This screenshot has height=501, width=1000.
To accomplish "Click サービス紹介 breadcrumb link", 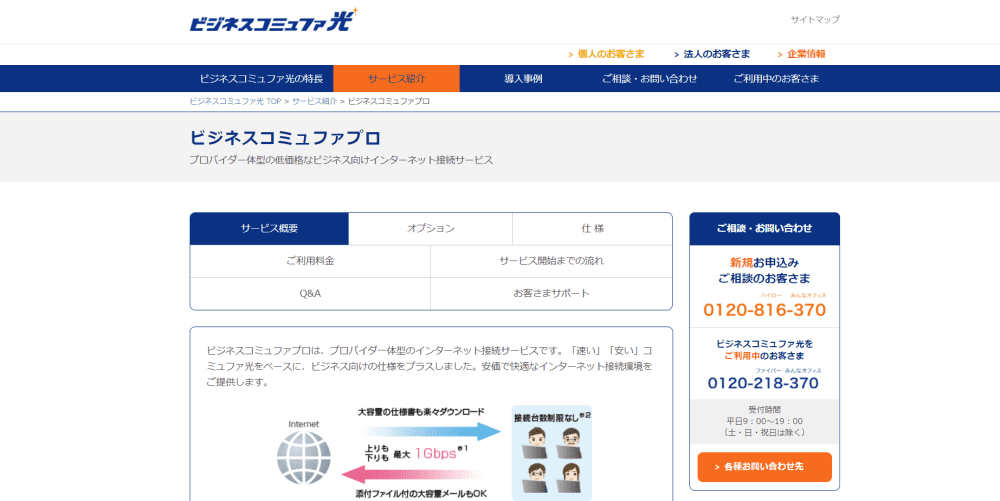I will click(x=314, y=101).
